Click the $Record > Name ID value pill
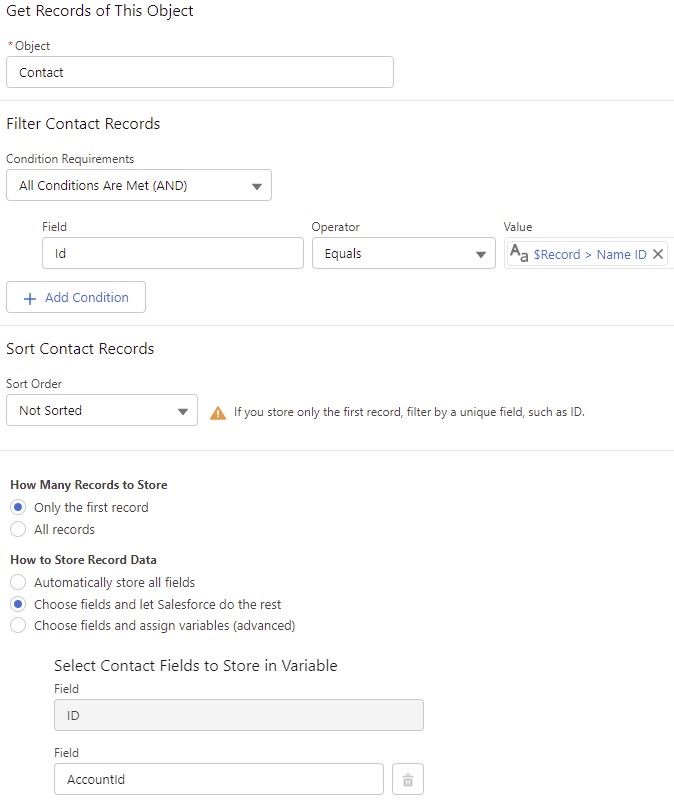The width and height of the screenshot is (674, 805). click(589, 254)
